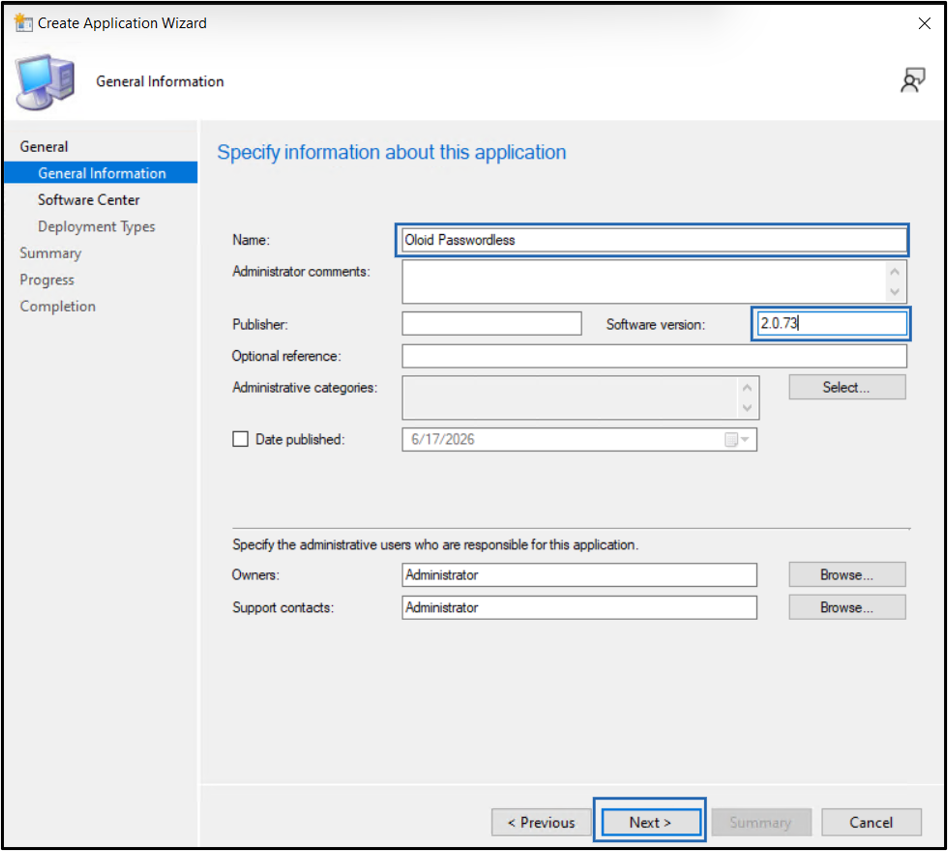This screenshot has width=948, height=851.
Task: Click the Create Application Wizard title icon
Action: pos(24,23)
